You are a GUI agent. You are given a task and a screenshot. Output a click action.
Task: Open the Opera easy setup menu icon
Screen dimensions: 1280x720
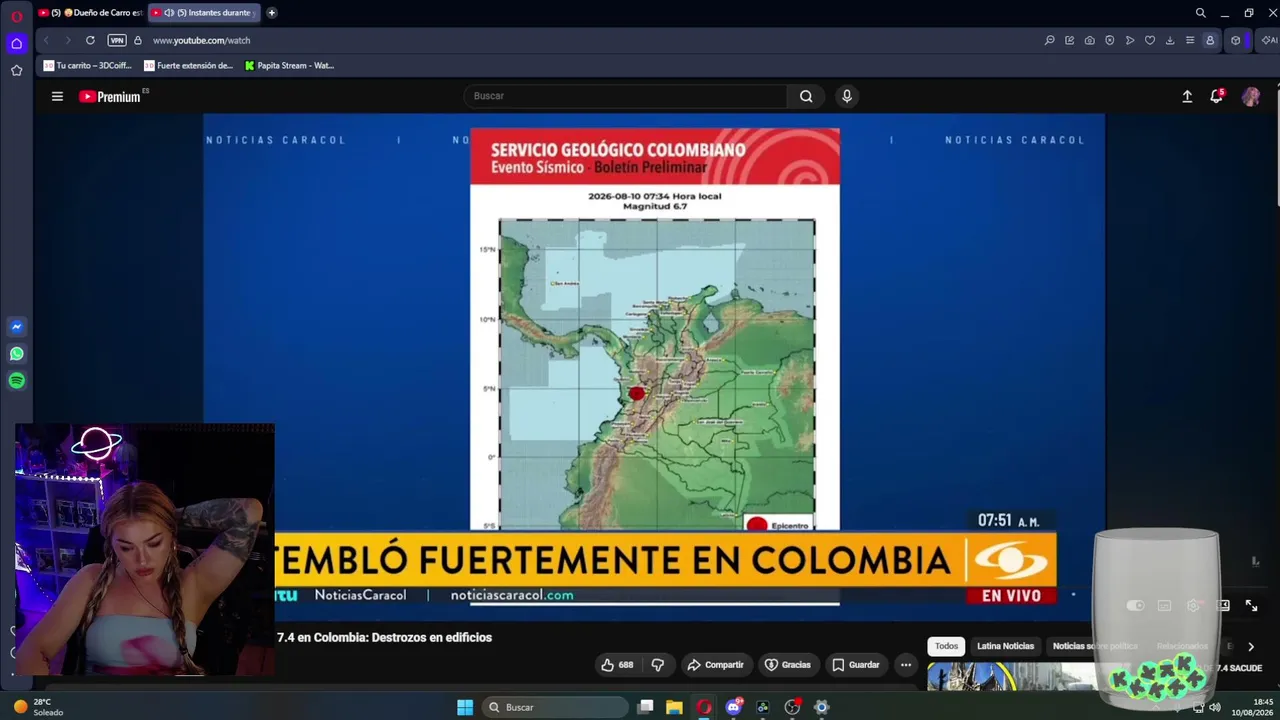pyautogui.click(x=1190, y=40)
